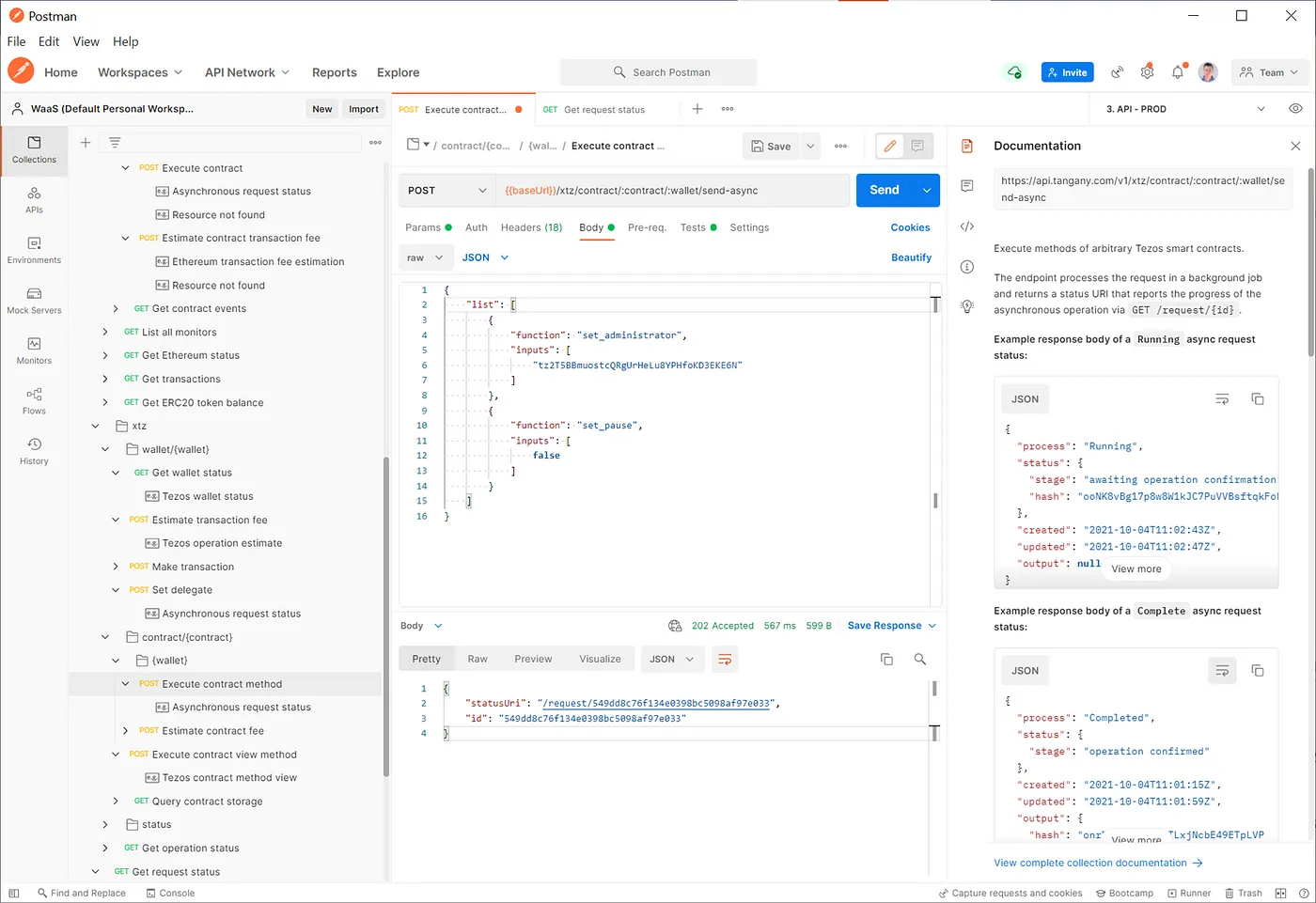Click the plus icon to create a collection
1316x903 pixels.
[x=86, y=143]
